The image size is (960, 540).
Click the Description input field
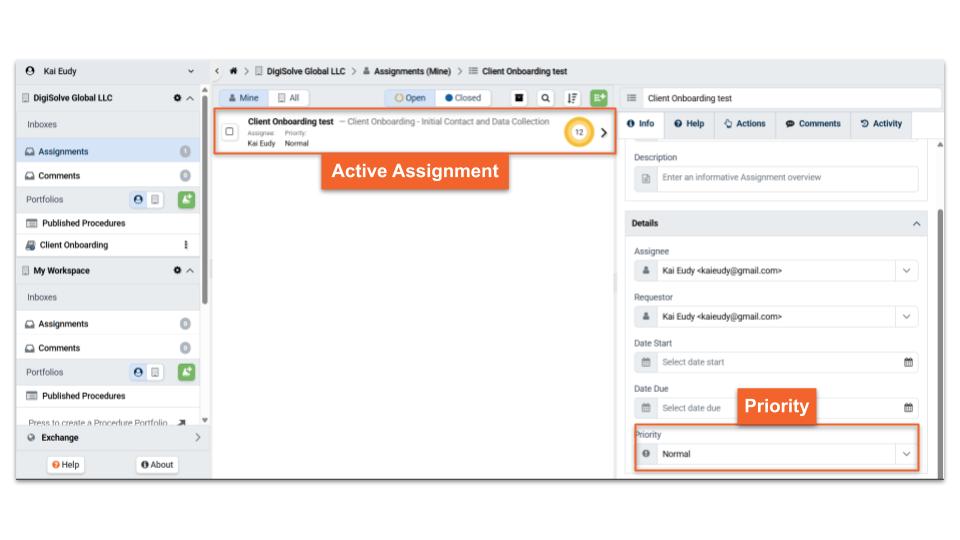[780, 178]
